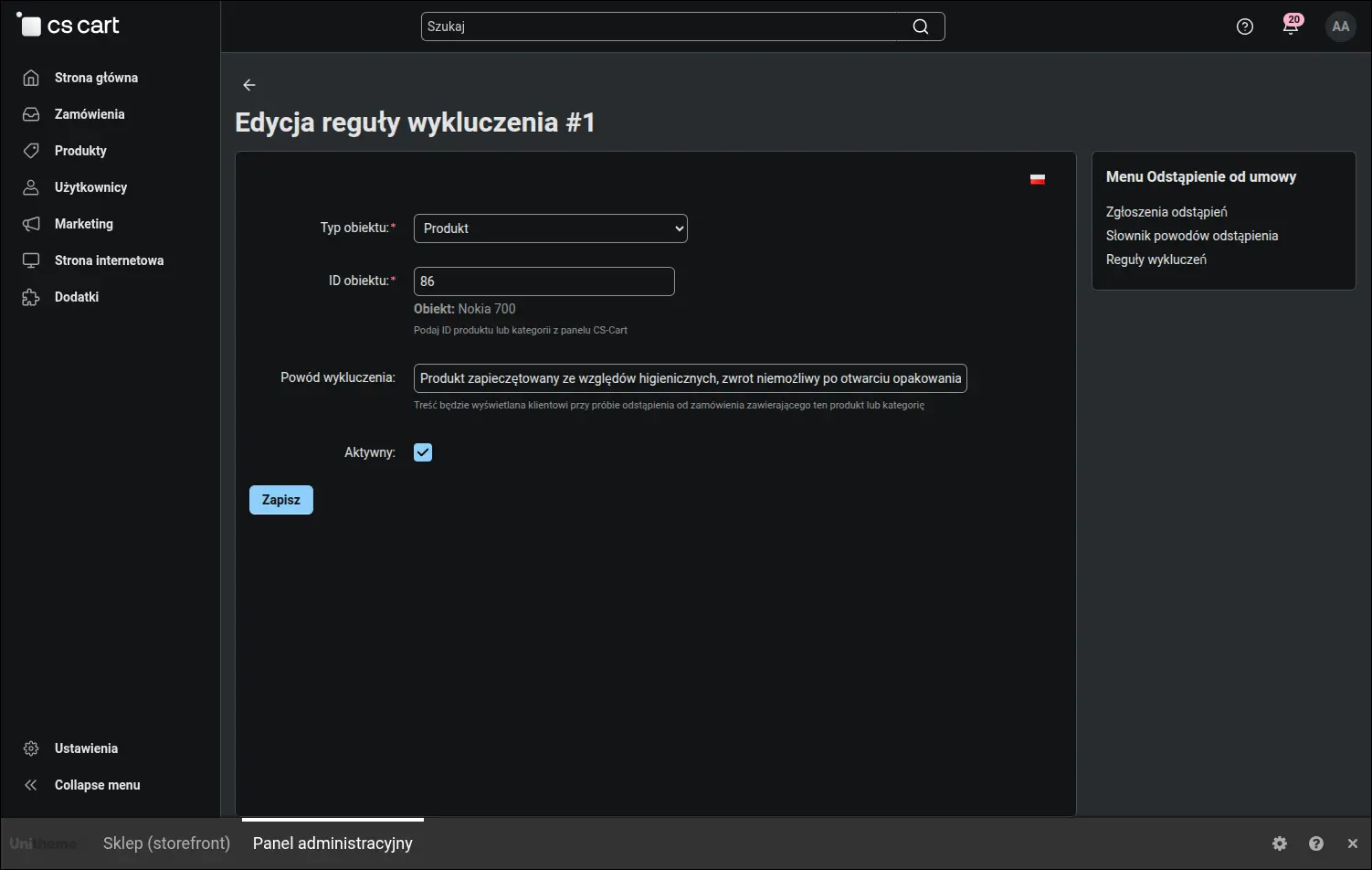This screenshot has height=870, width=1372.
Task: Click the Zapisz button
Action: pyautogui.click(x=281, y=500)
